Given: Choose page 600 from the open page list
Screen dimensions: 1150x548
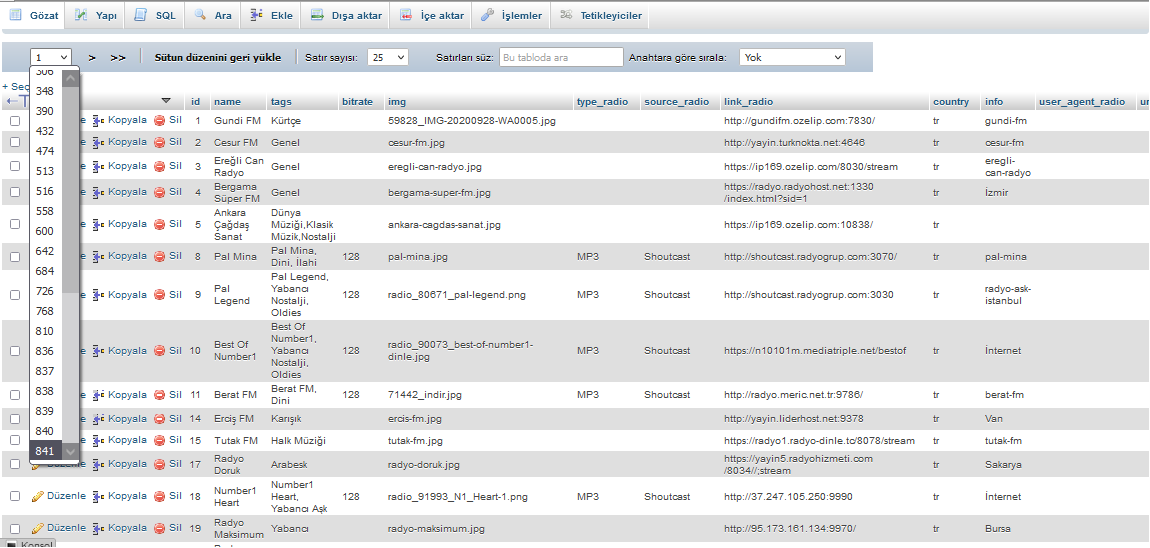Looking at the screenshot, I should (x=45, y=231).
